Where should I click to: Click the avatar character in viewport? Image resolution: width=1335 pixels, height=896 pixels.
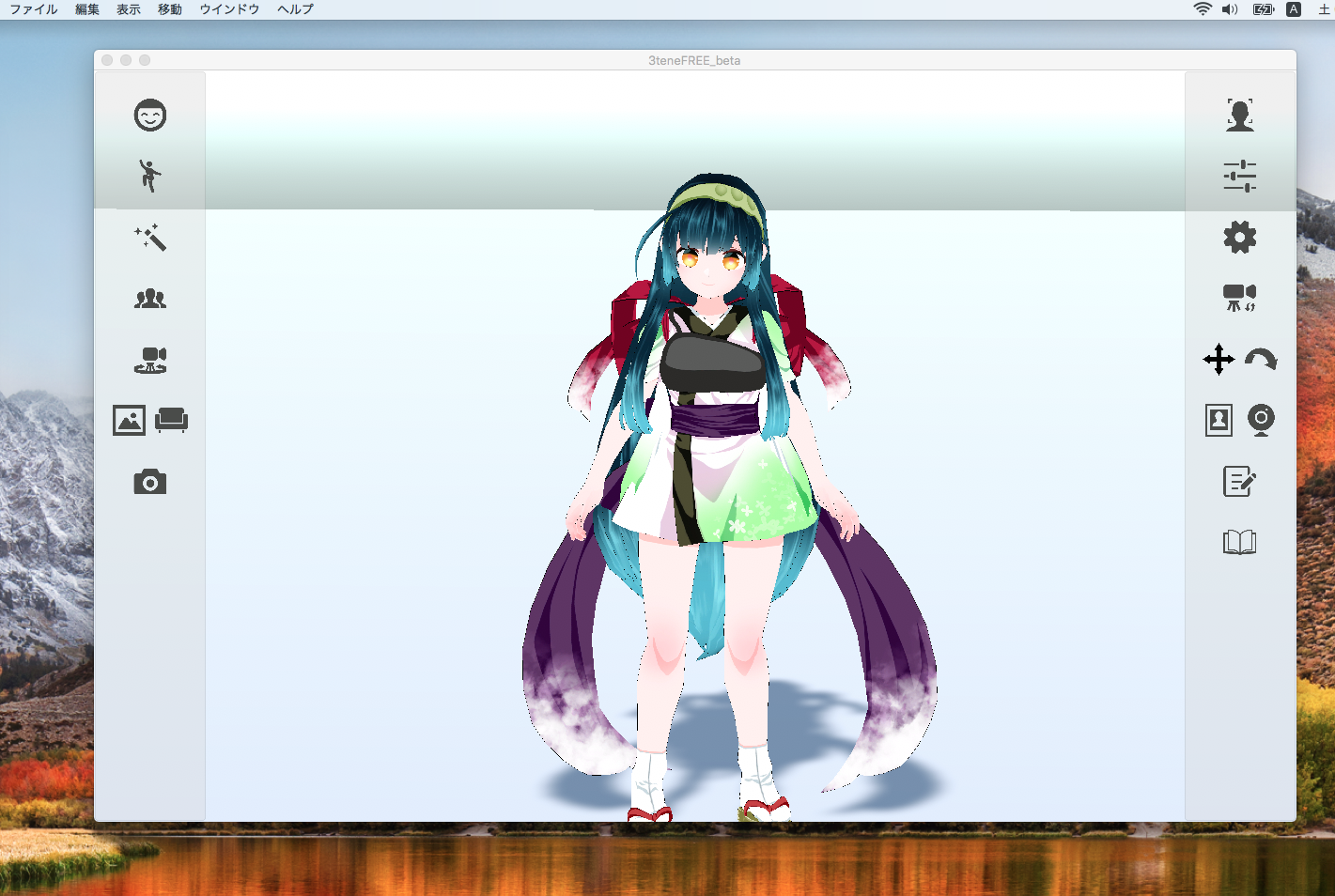pyautogui.click(x=728, y=498)
